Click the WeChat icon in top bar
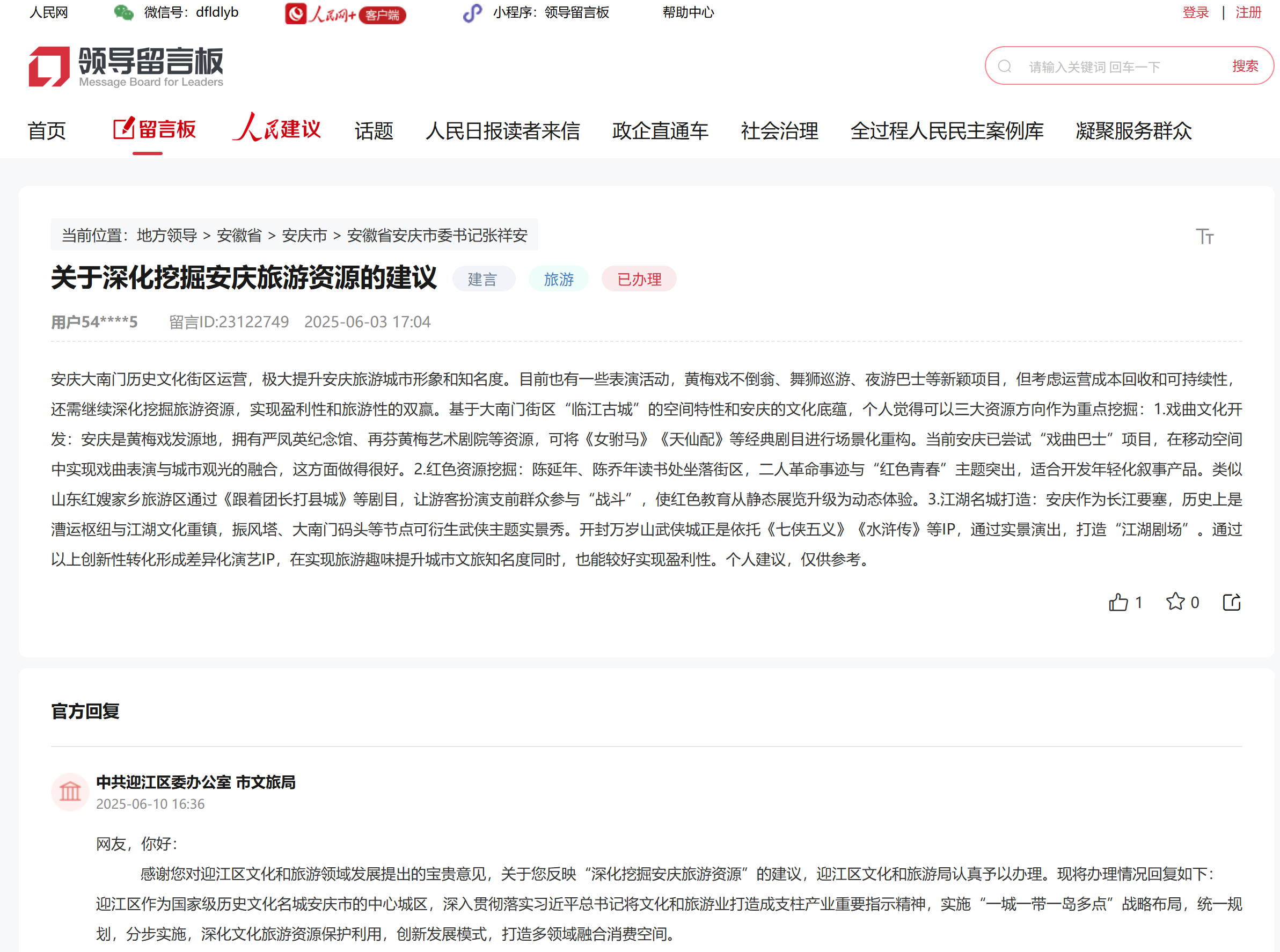The height and width of the screenshot is (952, 1280). [123, 13]
